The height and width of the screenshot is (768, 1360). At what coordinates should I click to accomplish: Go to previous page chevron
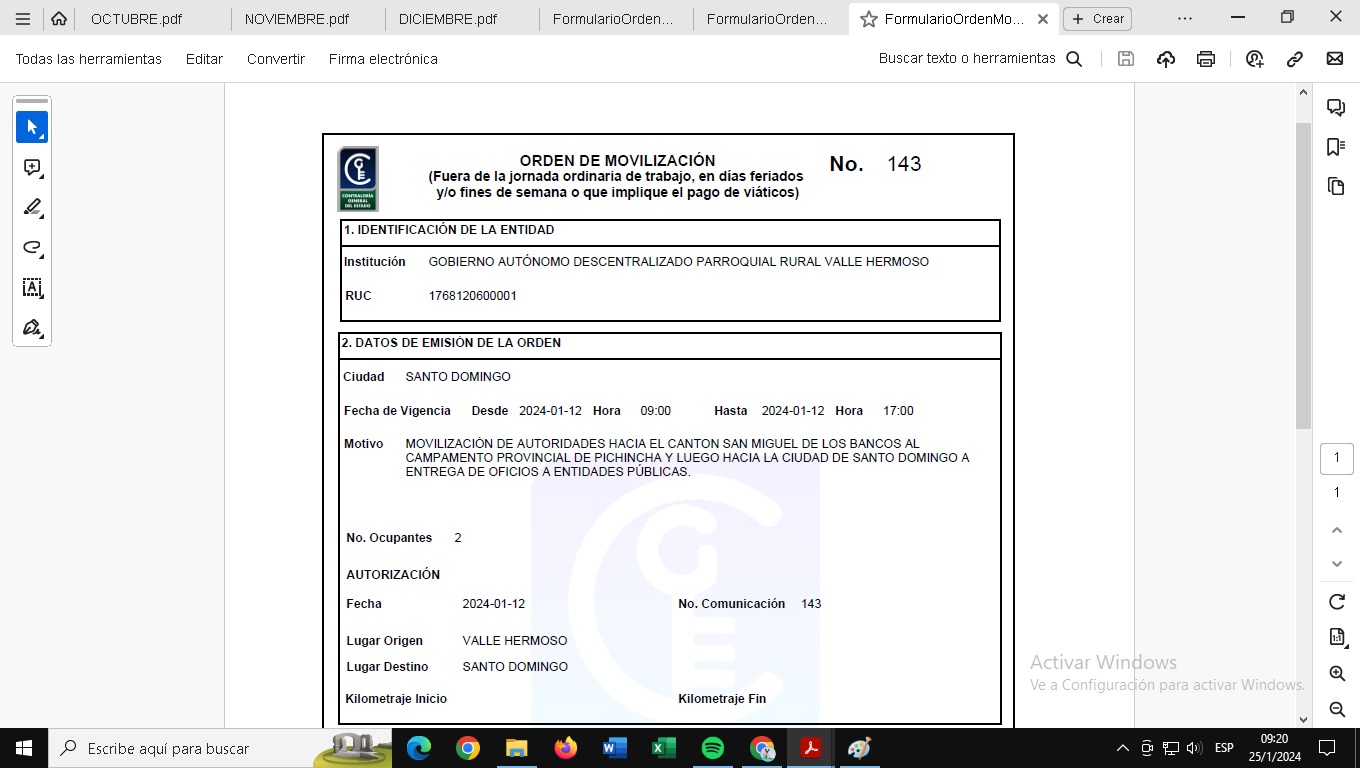pos(1336,530)
